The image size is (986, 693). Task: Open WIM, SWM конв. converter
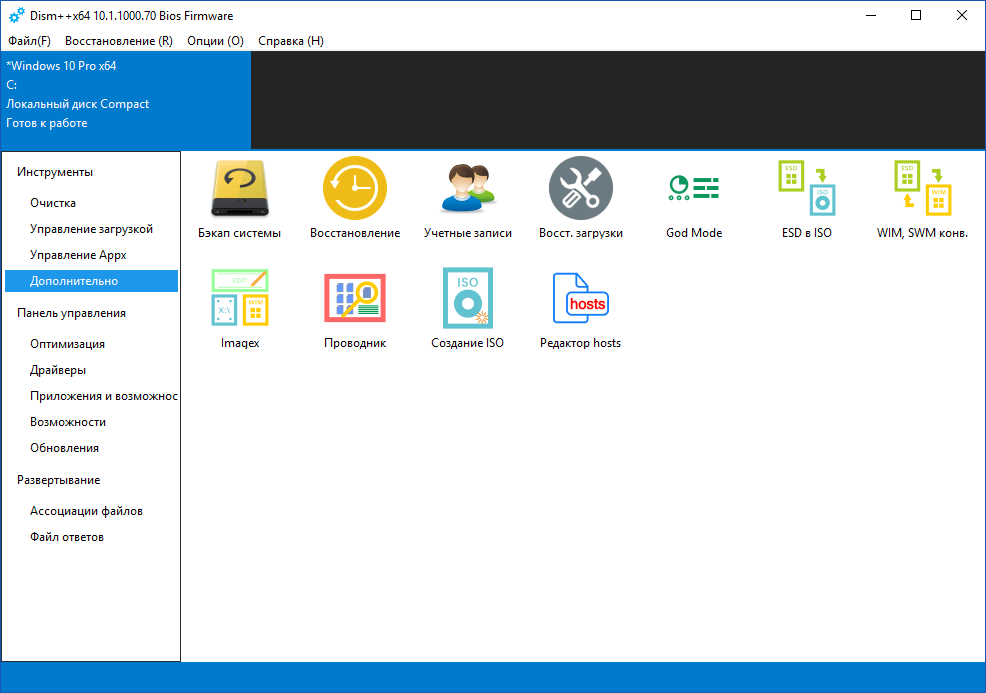point(922,199)
